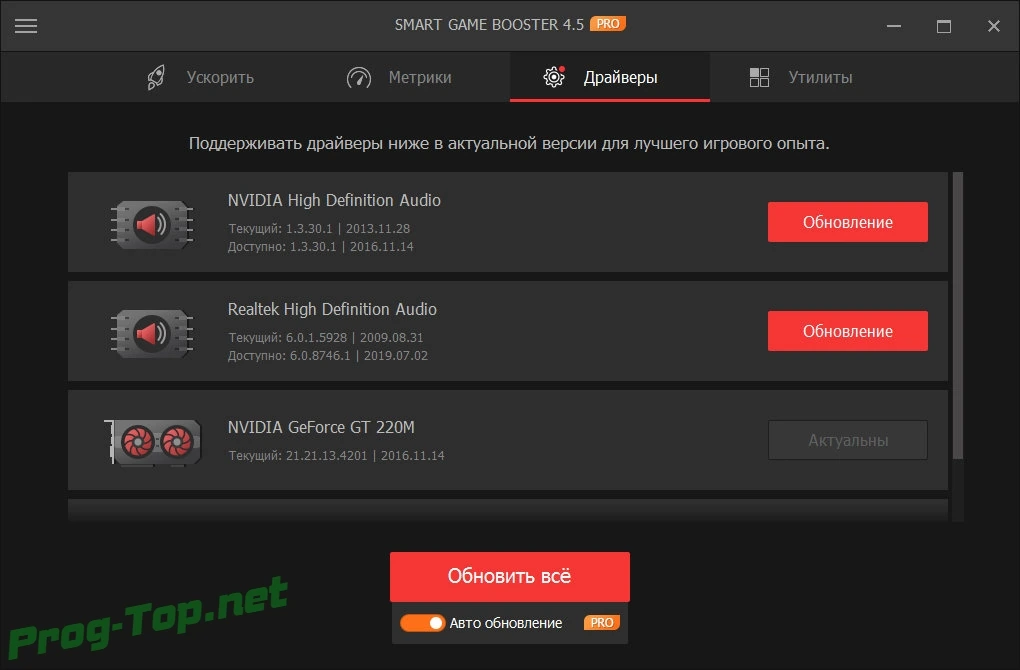Click the Realtek High Definition Audio speaker icon
This screenshot has width=1020, height=670.
[x=152, y=333]
